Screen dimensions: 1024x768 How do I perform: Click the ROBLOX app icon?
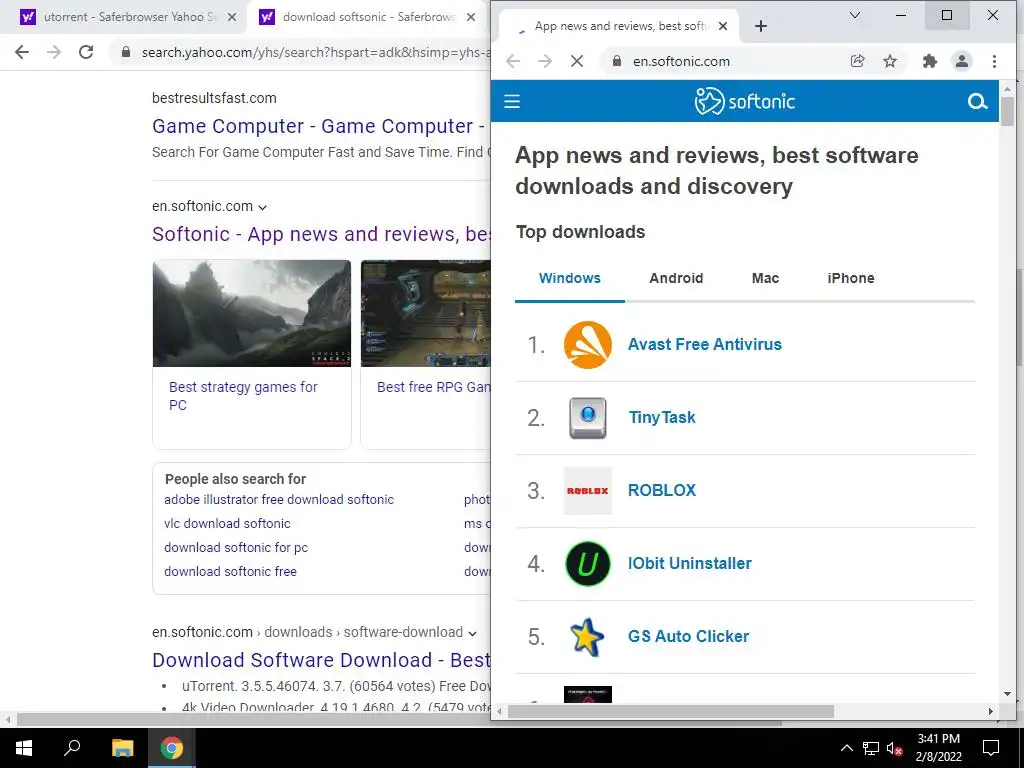tap(588, 490)
